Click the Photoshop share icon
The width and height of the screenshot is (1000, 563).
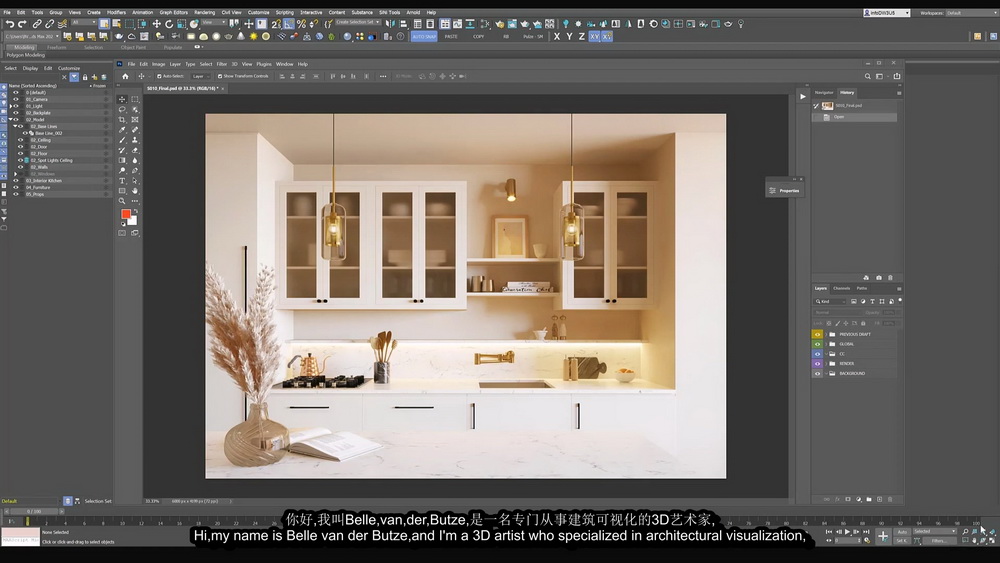click(x=897, y=77)
